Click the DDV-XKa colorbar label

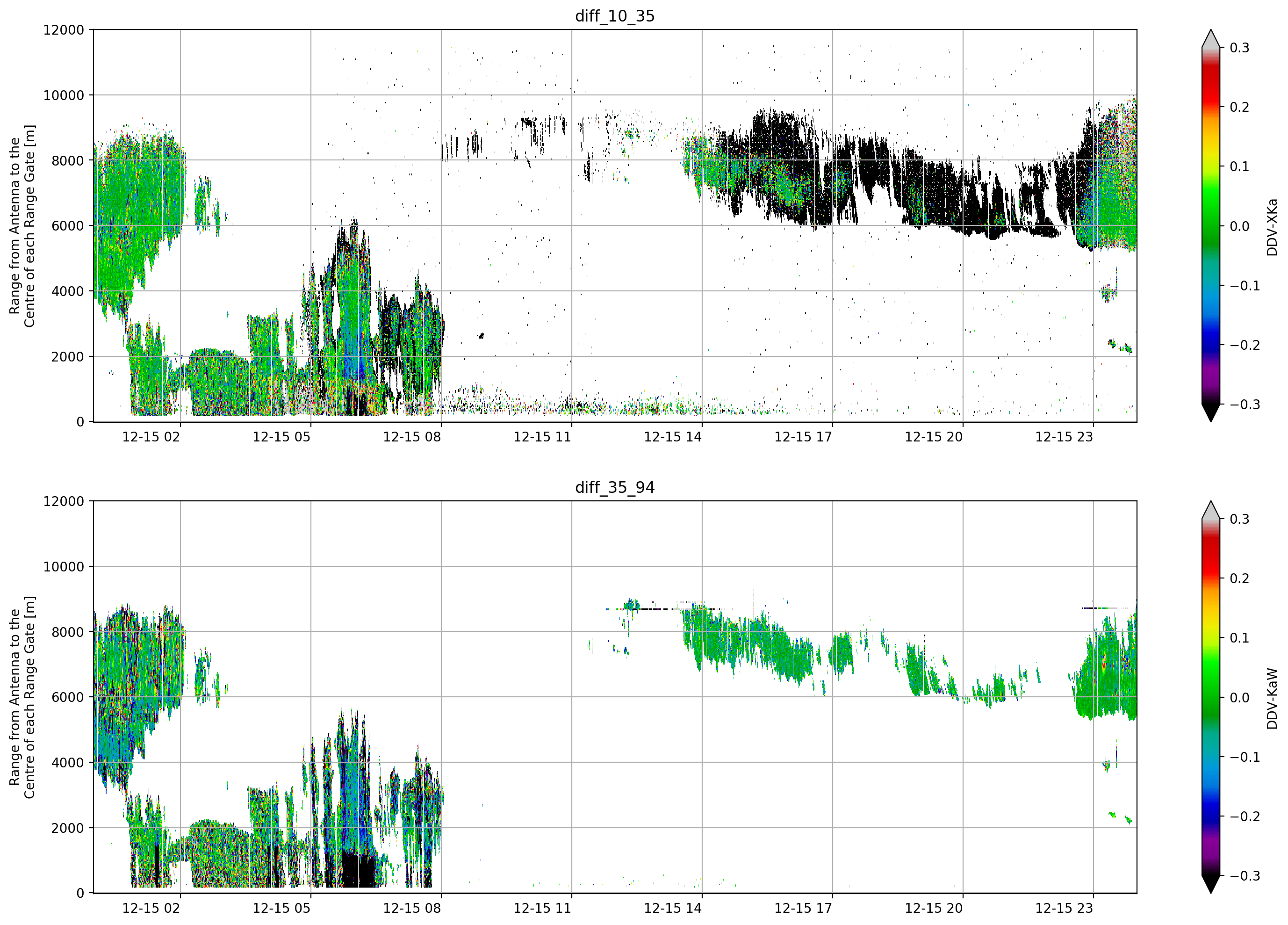pos(1272,227)
